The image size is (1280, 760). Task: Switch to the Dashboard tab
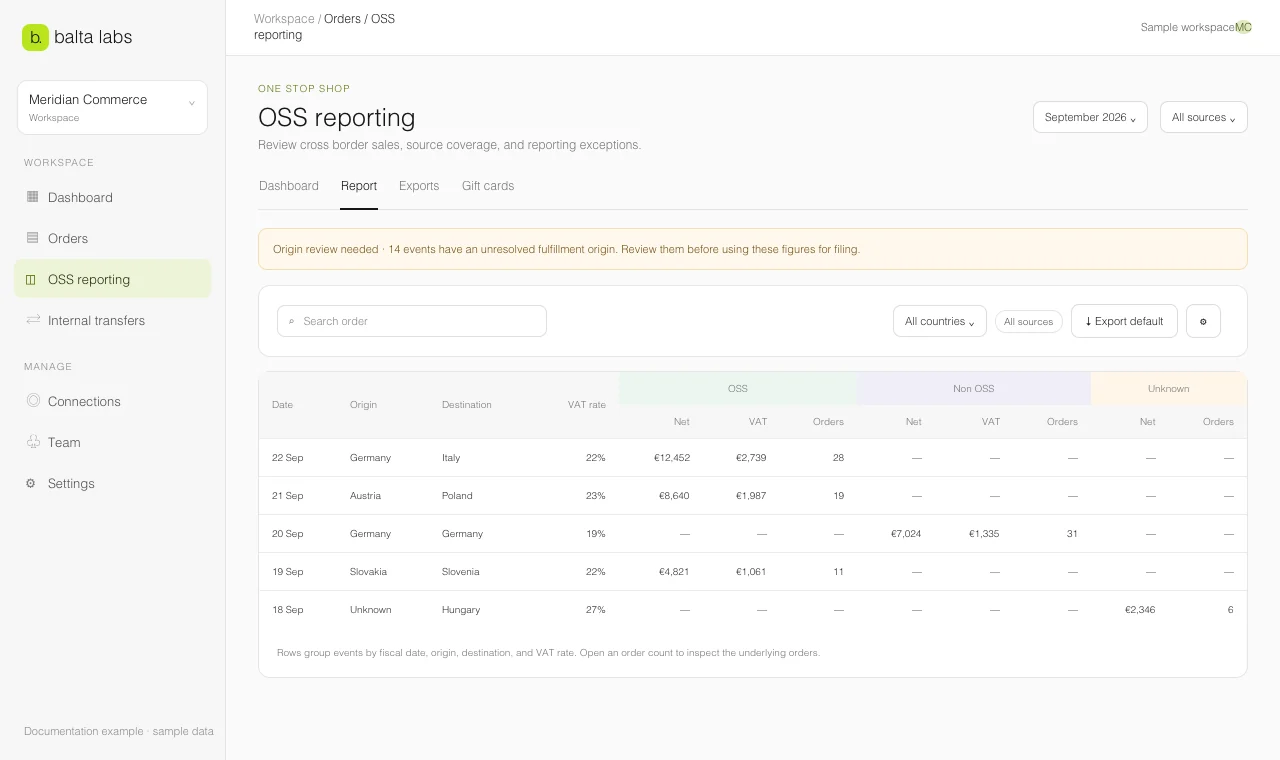289,186
